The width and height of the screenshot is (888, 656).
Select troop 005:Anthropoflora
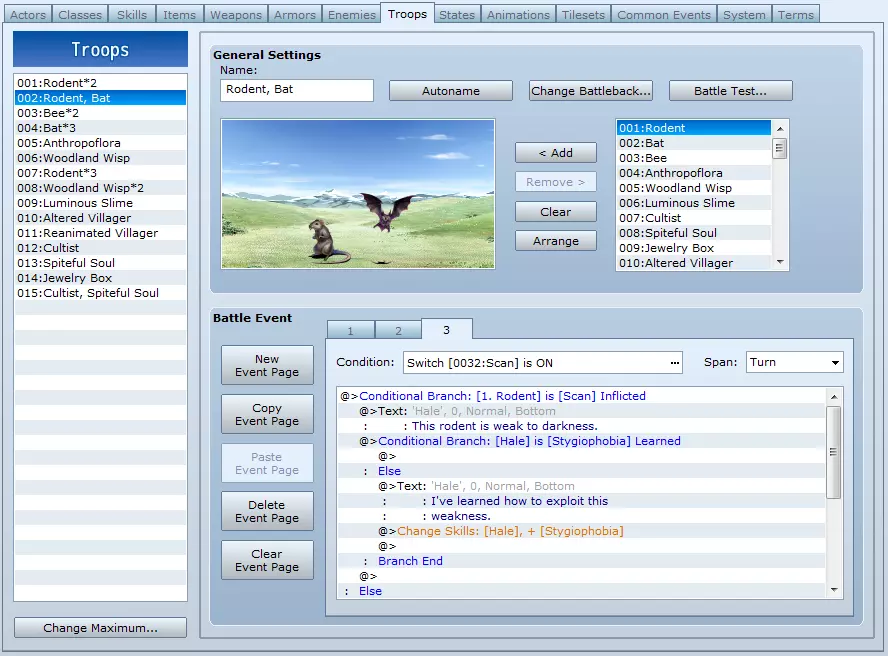[100, 143]
